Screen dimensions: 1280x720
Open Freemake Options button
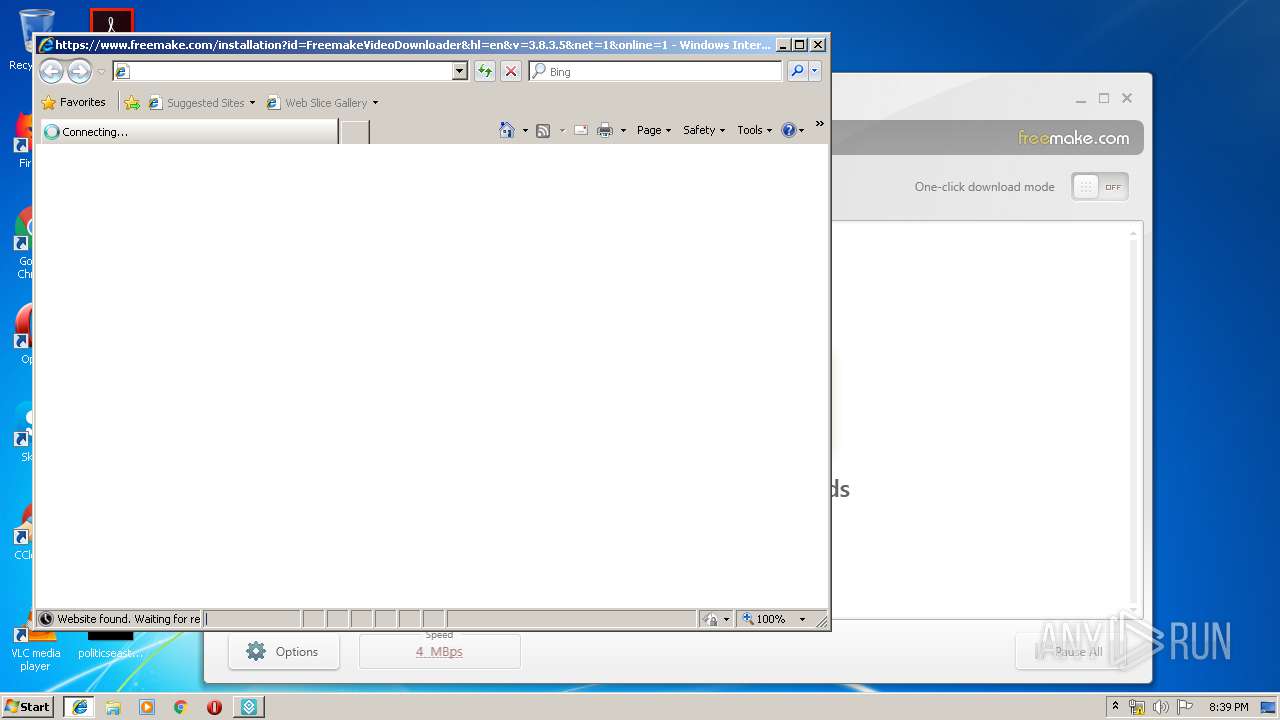coord(284,651)
